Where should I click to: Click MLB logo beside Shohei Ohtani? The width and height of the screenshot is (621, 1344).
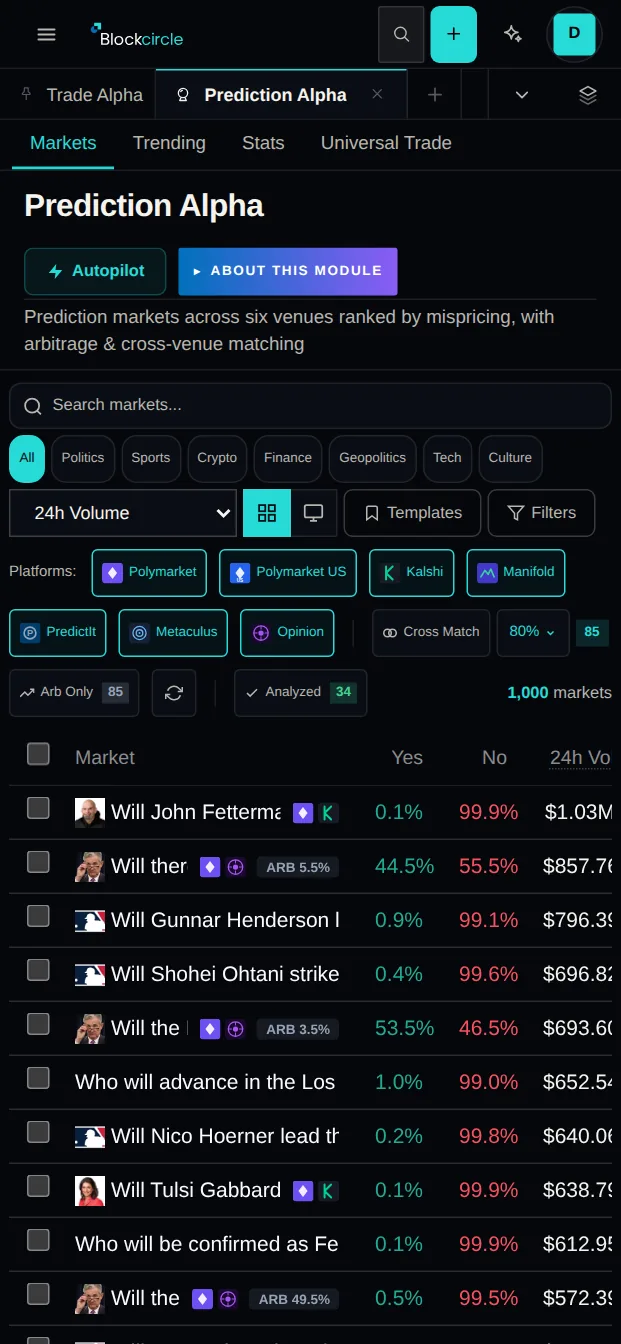click(90, 975)
